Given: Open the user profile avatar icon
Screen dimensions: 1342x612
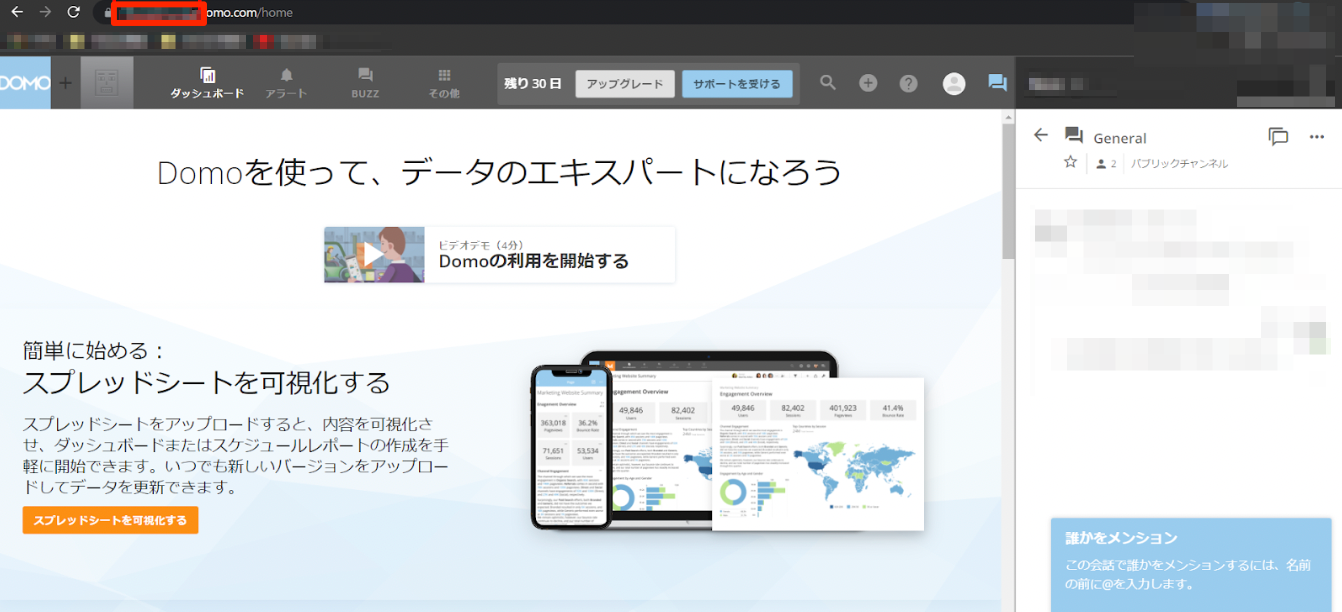Looking at the screenshot, I should [954, 84].
